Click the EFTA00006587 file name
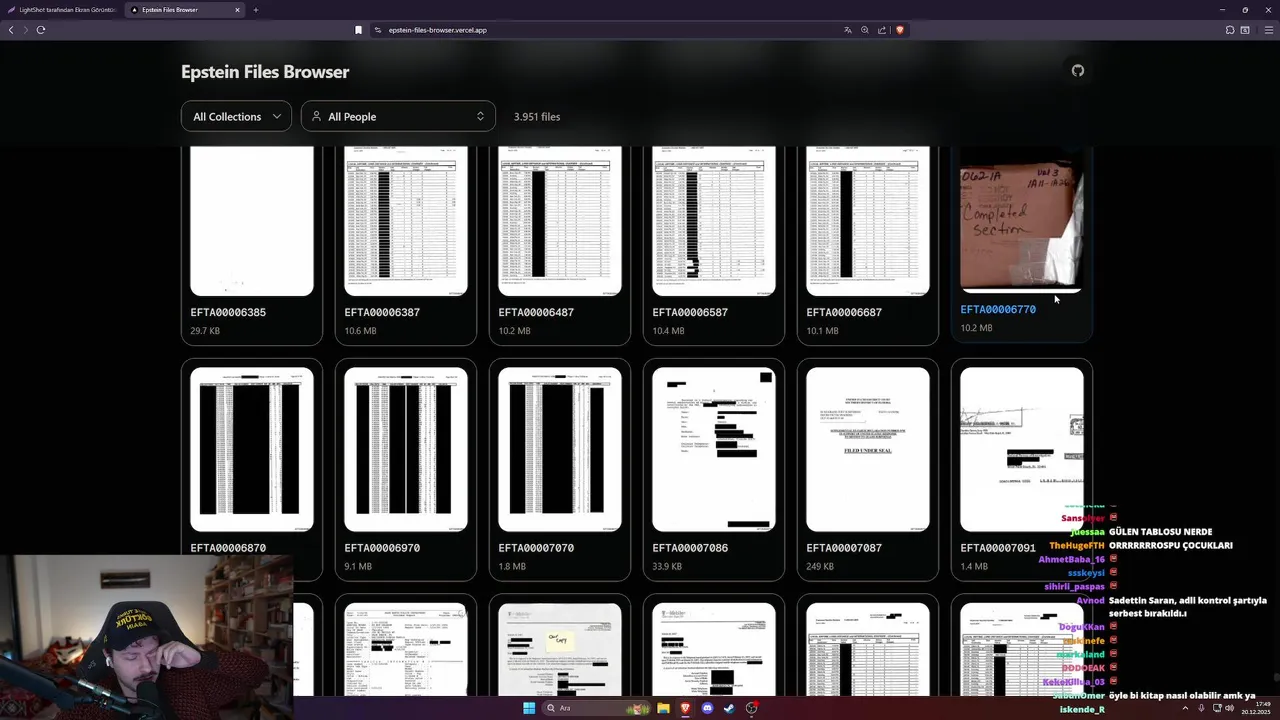This screenshot has height=720, width=1280. [690, 313]
